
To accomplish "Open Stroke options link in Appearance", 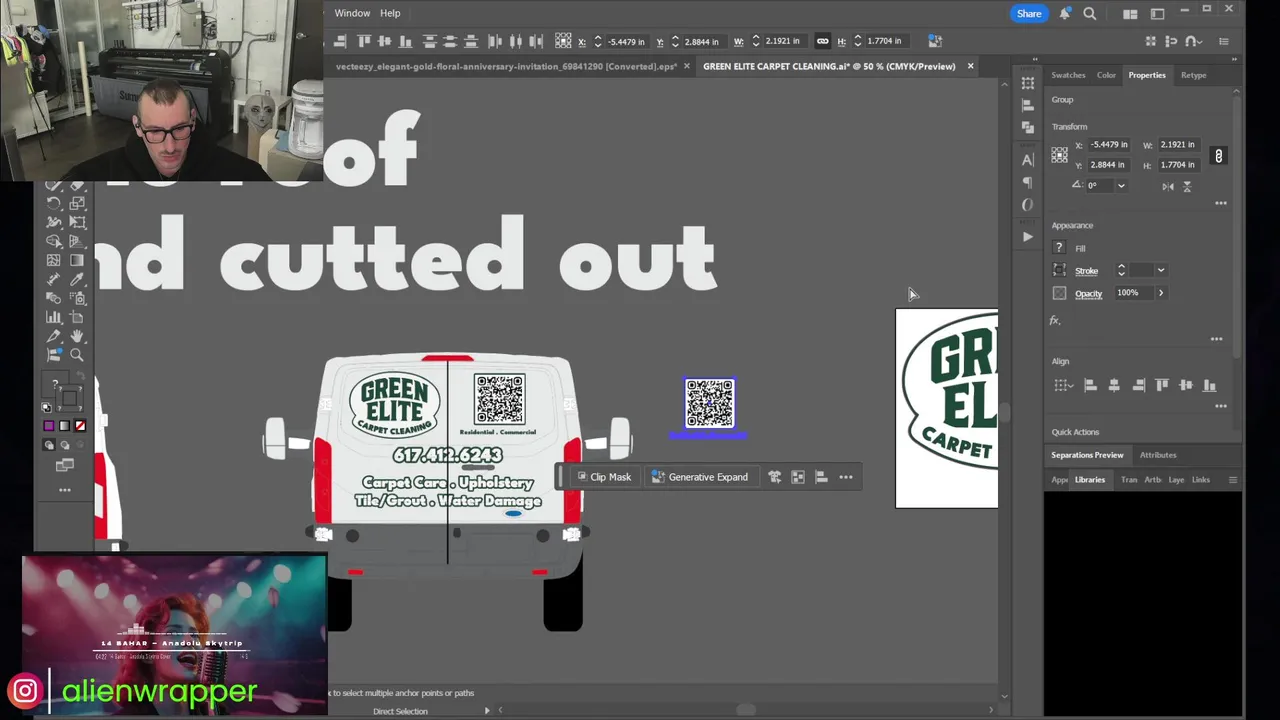I will point(1086,271).
